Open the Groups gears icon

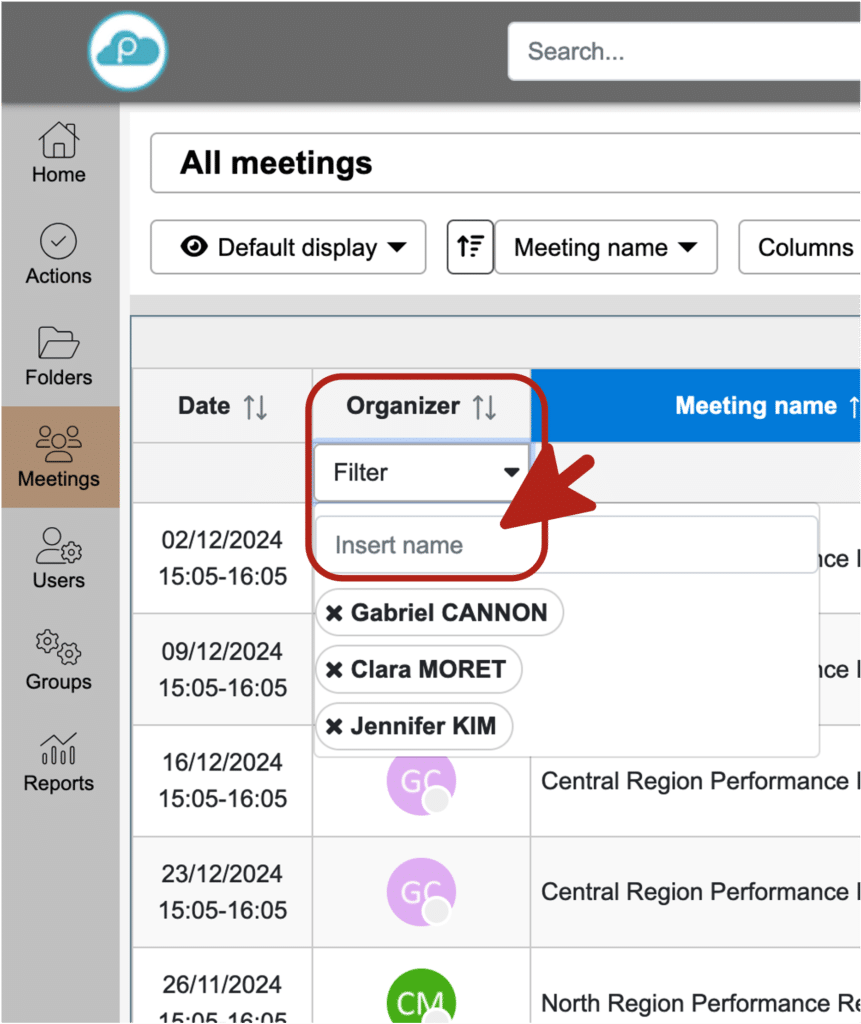59,648
